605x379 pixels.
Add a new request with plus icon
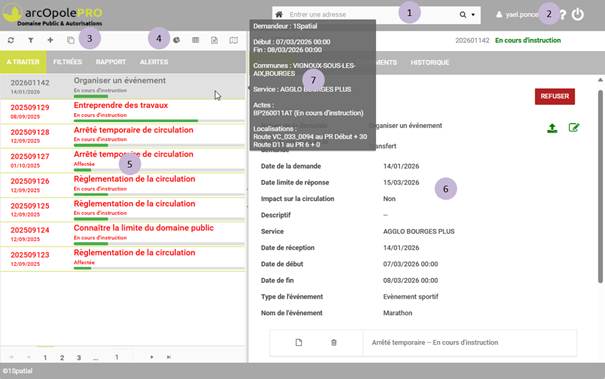point(50,40)
